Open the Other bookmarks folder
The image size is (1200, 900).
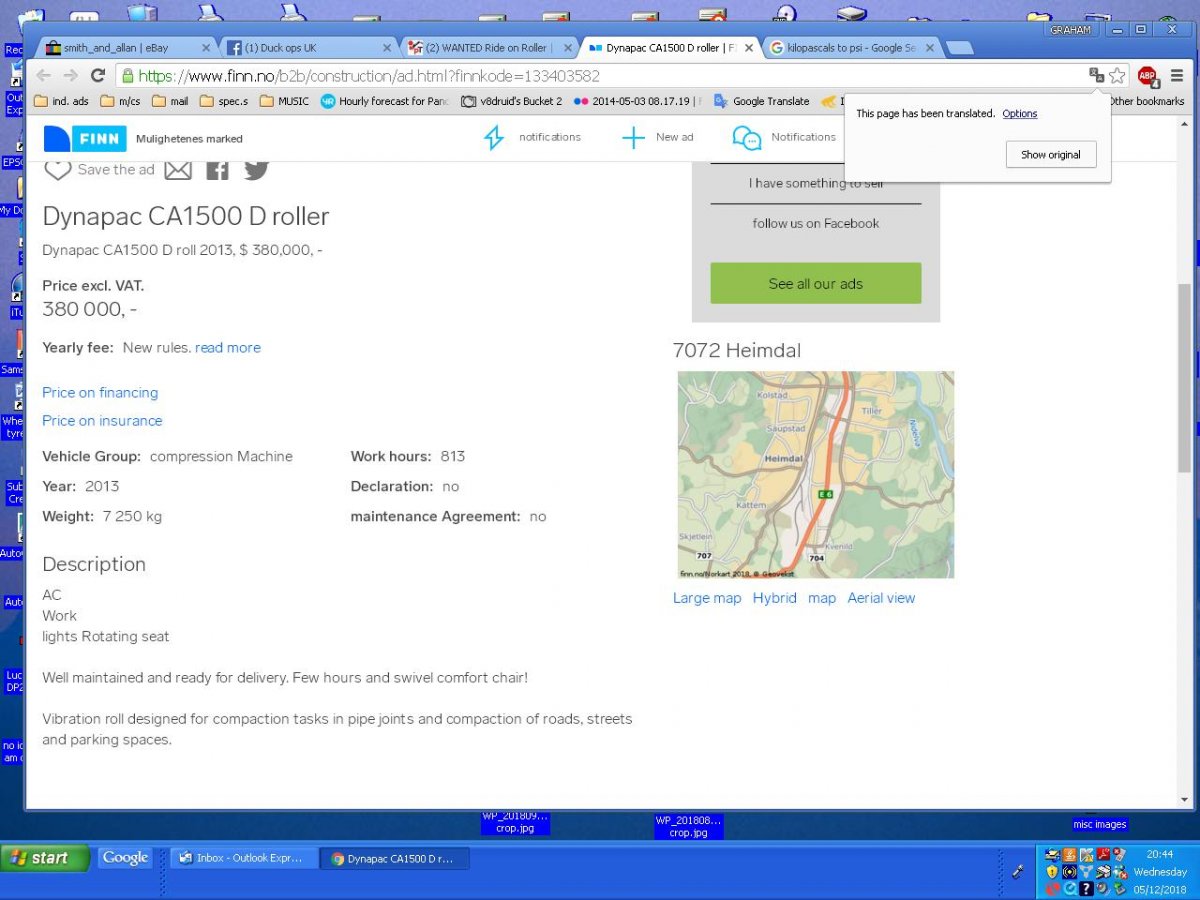pyautogui.click(x=1146, y=101)
